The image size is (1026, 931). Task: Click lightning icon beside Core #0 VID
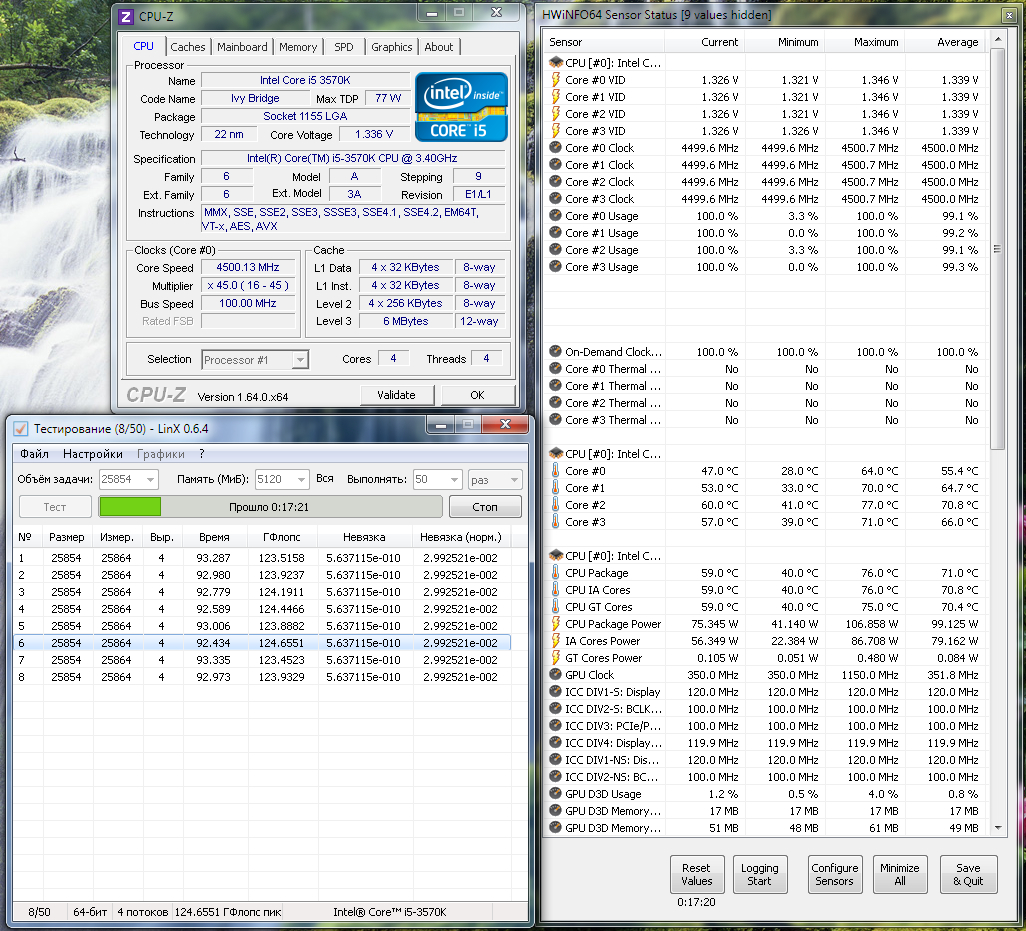[556, 80]
